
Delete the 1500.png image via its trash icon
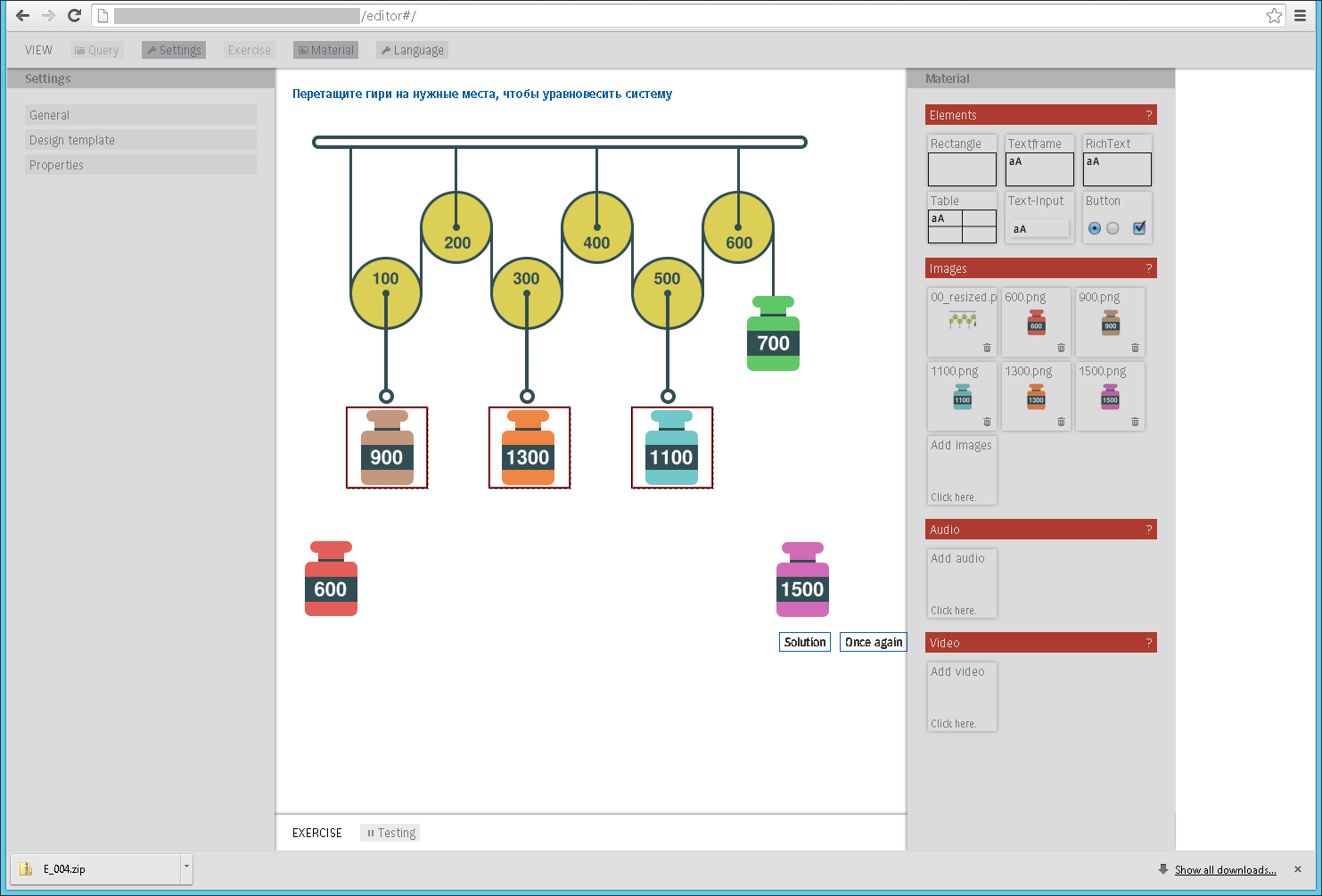(x=1135, y=422)
